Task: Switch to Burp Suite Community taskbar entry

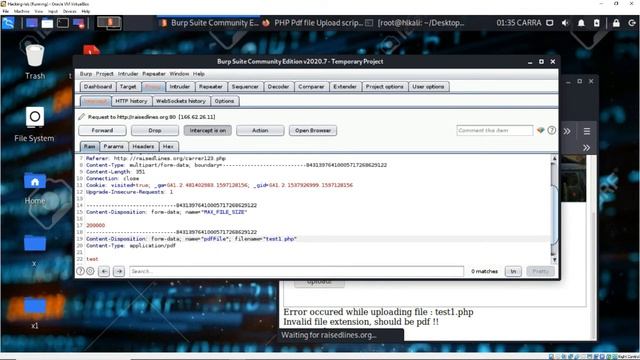Action: 210,23
